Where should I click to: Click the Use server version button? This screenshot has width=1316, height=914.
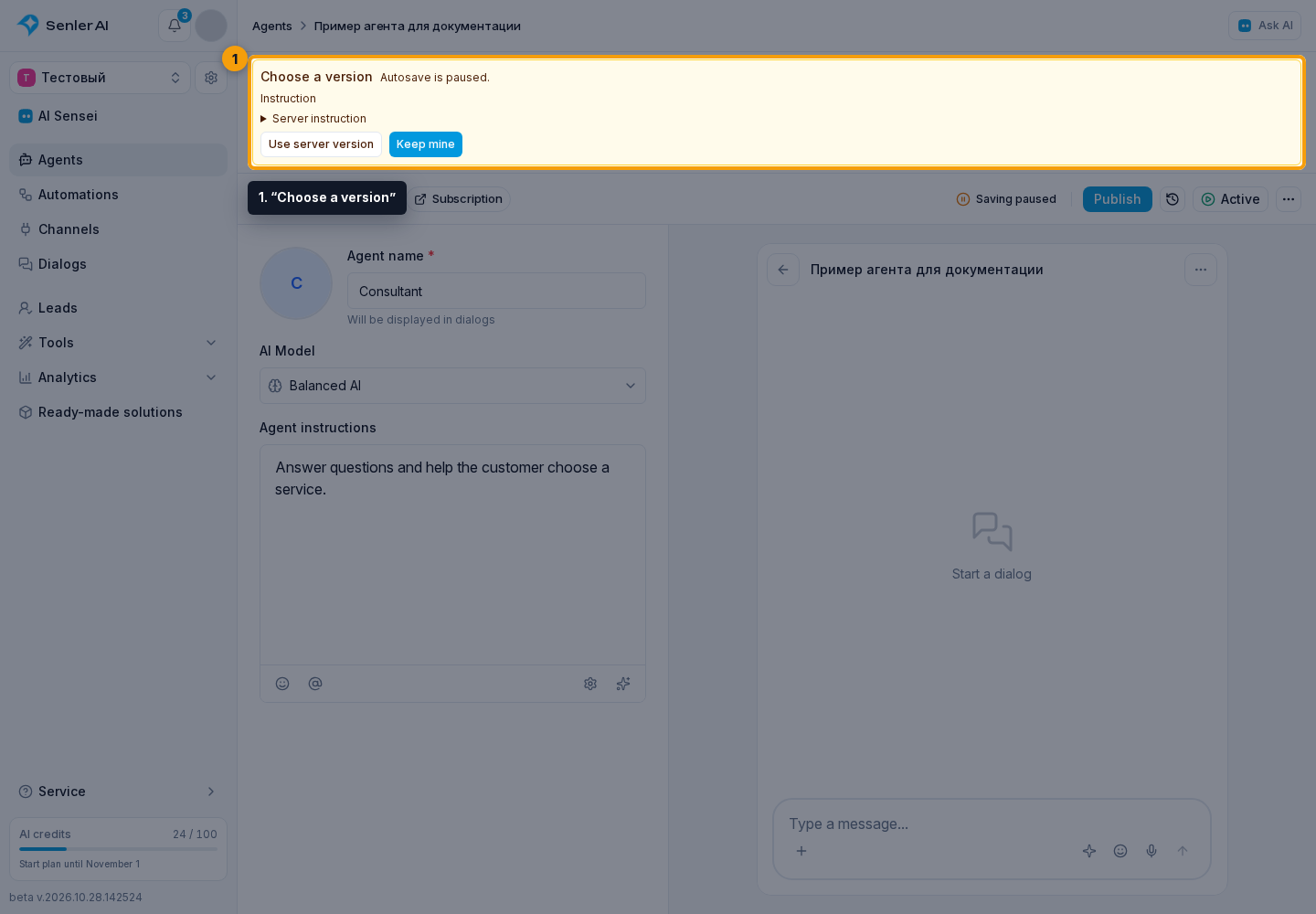tap(321, 144)
